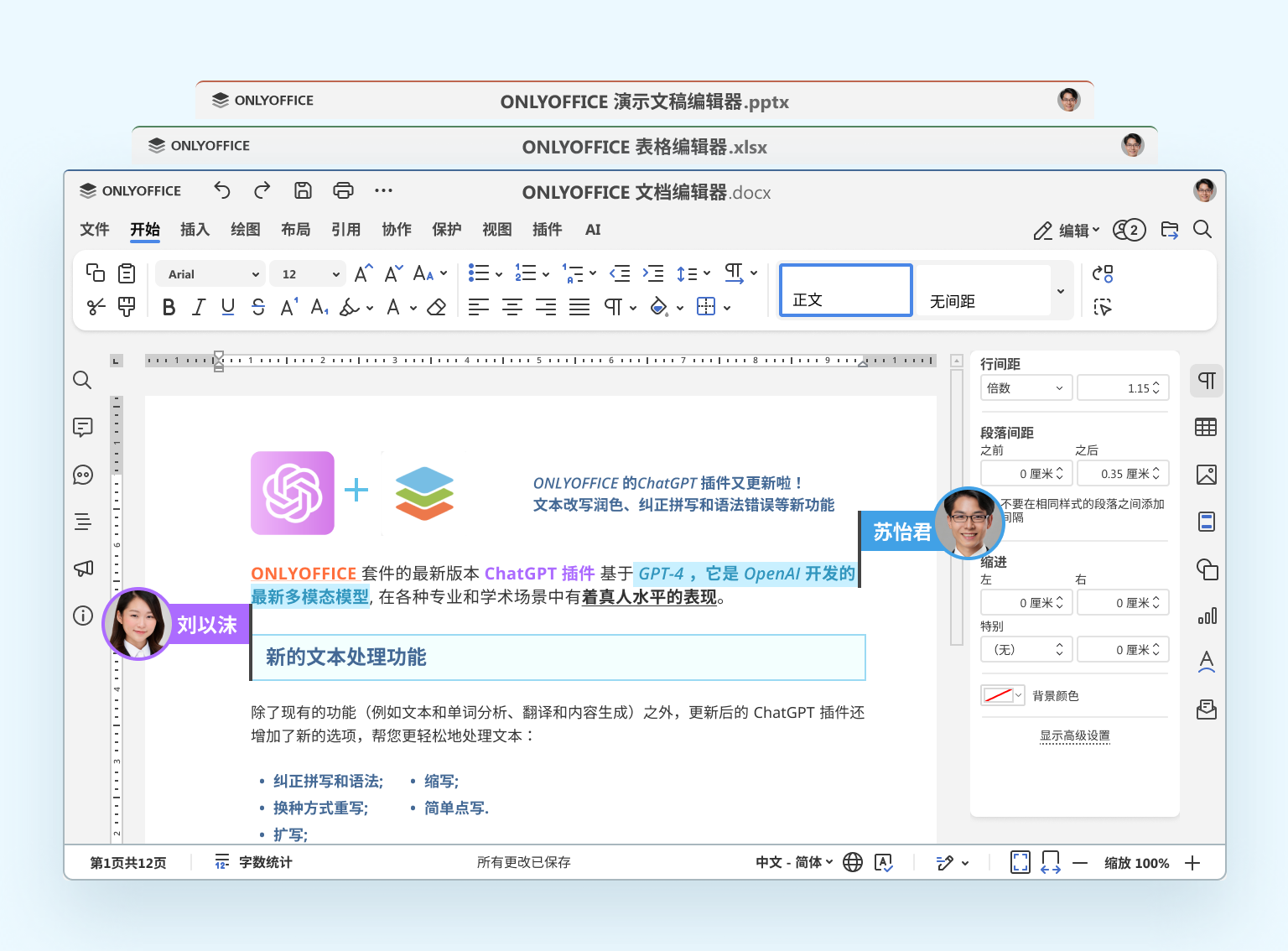Open the 协作 tab
Screen dimensions: 1288x951
tap(396, 230)
